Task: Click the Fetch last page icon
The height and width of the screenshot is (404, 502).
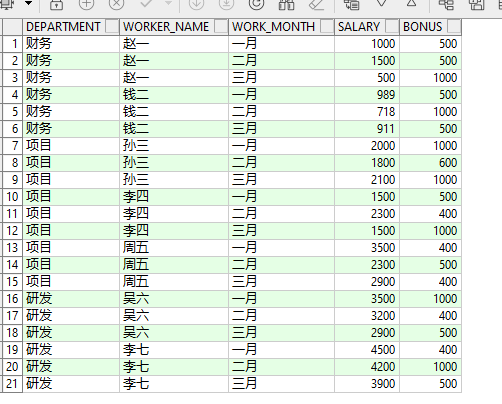Action: pyautogui.click(x=226, y=4)
